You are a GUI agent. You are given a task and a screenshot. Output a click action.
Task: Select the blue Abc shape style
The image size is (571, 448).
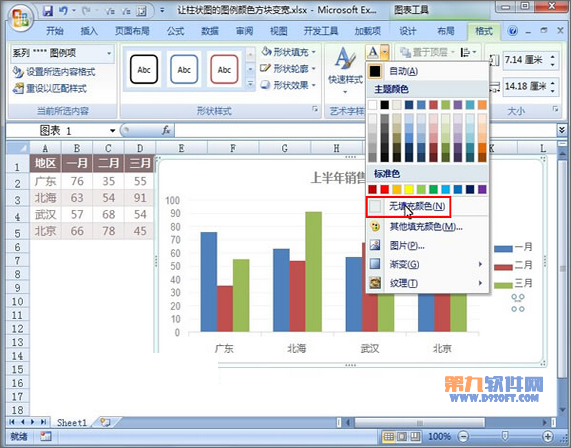click(184, 69)
